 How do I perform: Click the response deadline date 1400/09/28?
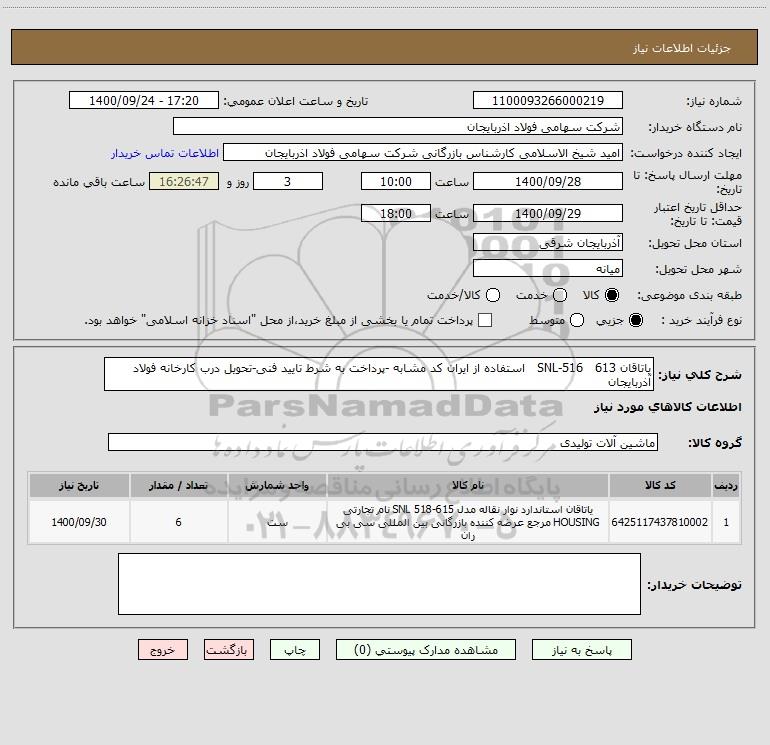pos(548,181)
